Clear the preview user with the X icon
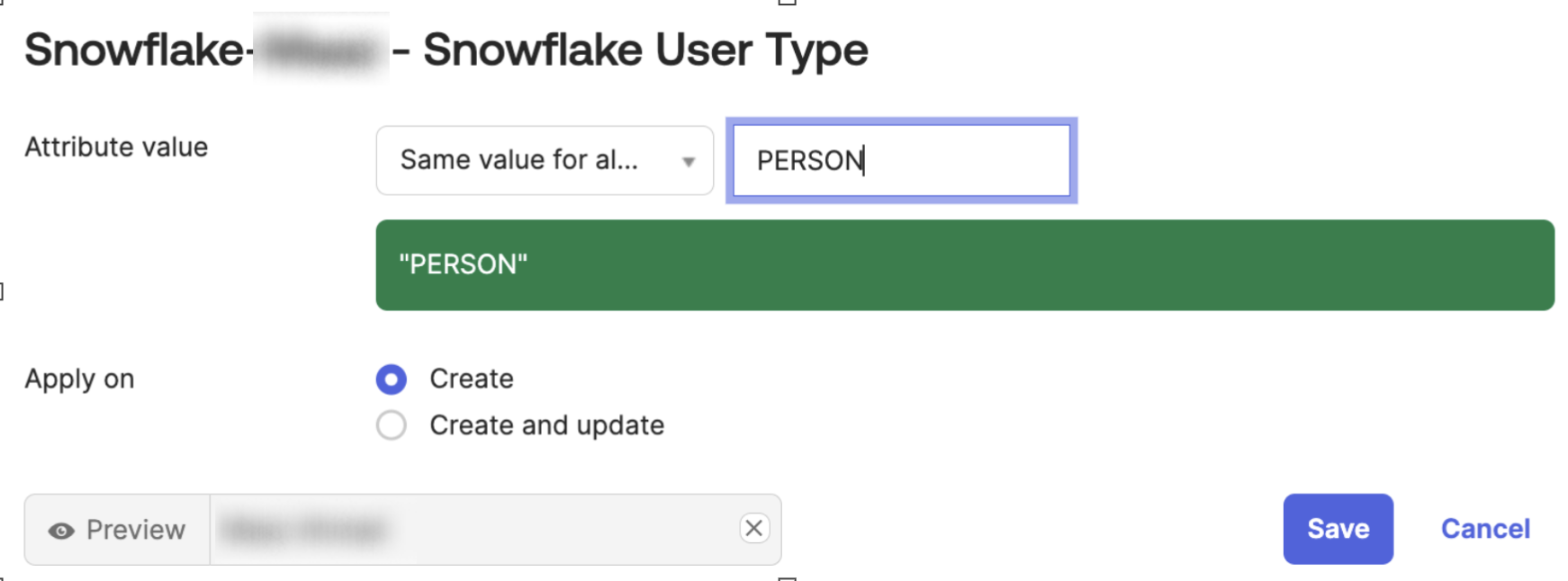The width and height of the screenshot is (1568, 581). pos(754,528)
